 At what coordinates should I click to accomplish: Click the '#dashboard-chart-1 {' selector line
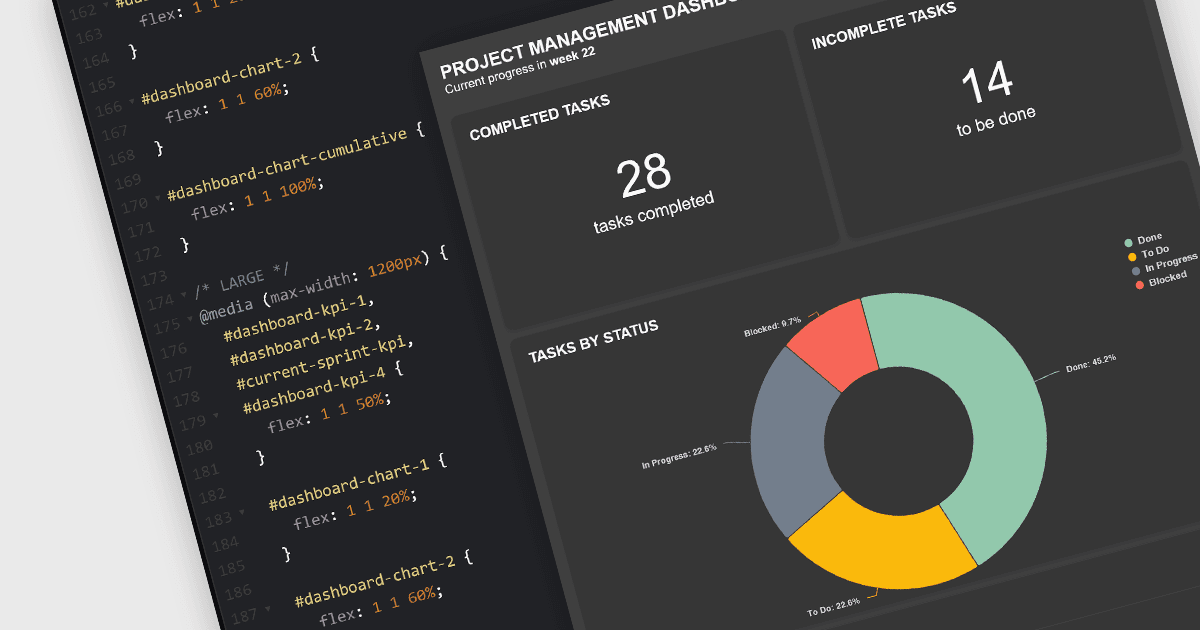click(x=357, y=485)
